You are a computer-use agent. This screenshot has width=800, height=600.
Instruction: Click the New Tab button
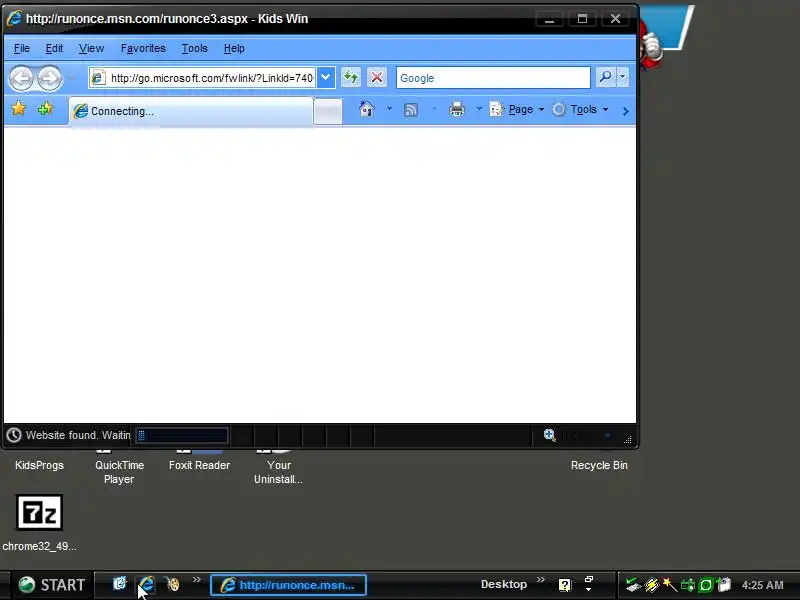(x=328, y=112)
